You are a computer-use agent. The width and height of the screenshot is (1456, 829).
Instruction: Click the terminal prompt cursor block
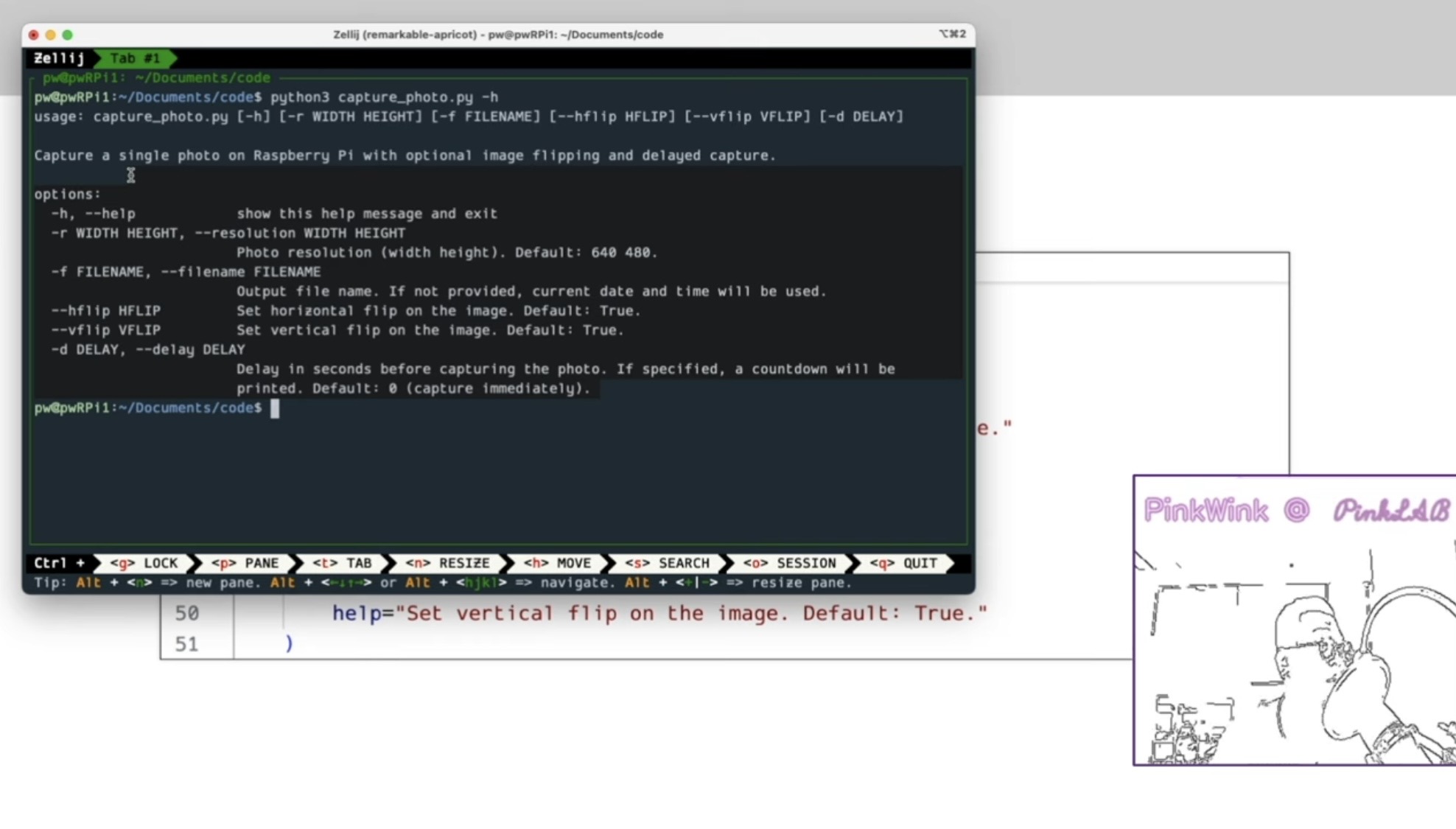tap(275, 408)
